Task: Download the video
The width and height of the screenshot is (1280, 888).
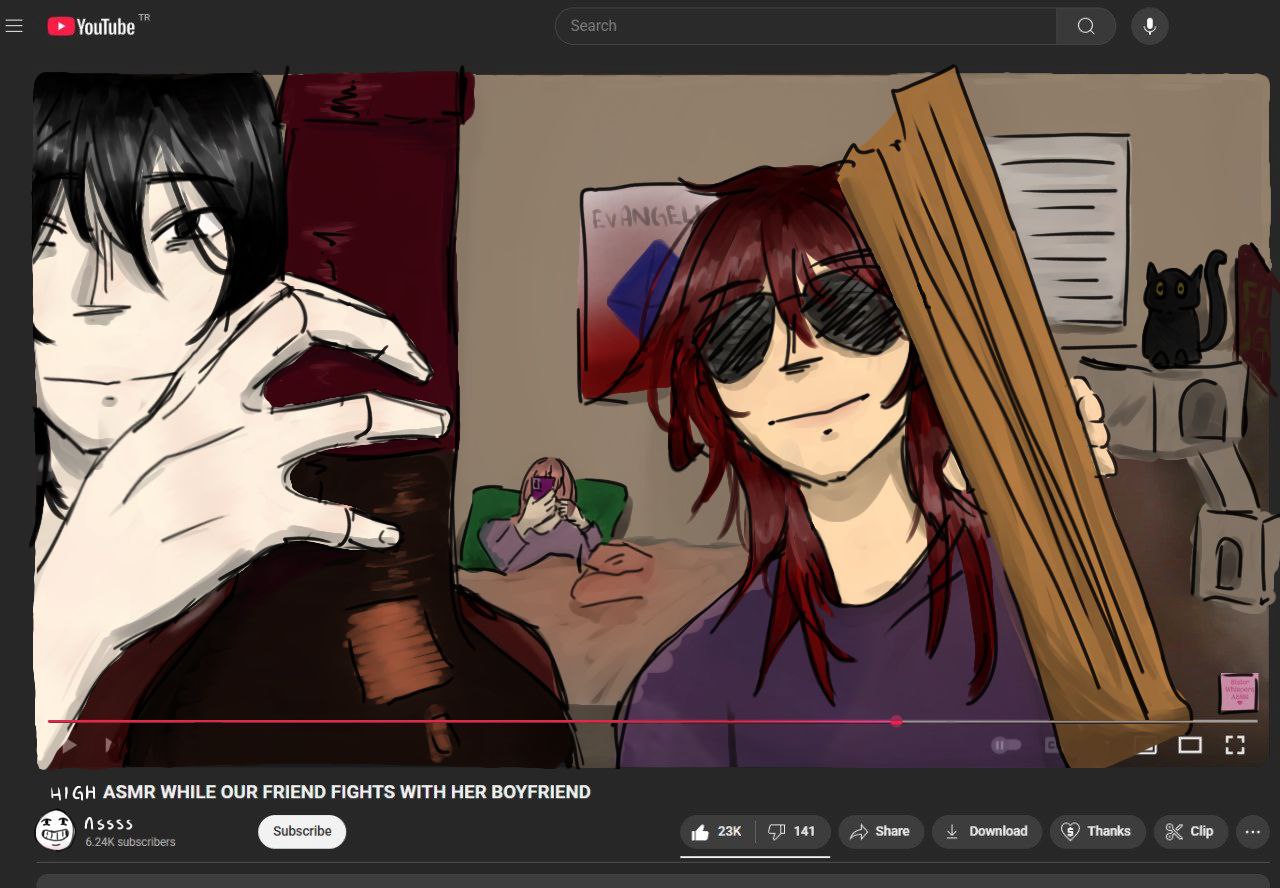Action: pos(986,831)
